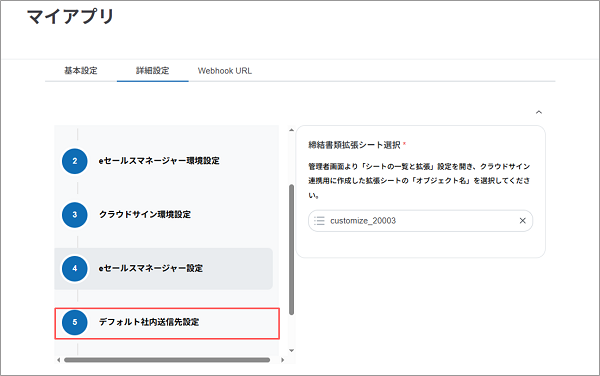The image size is (600, 376).
Task: Click the step 3 number circle icon
Action: coord(75,215)
